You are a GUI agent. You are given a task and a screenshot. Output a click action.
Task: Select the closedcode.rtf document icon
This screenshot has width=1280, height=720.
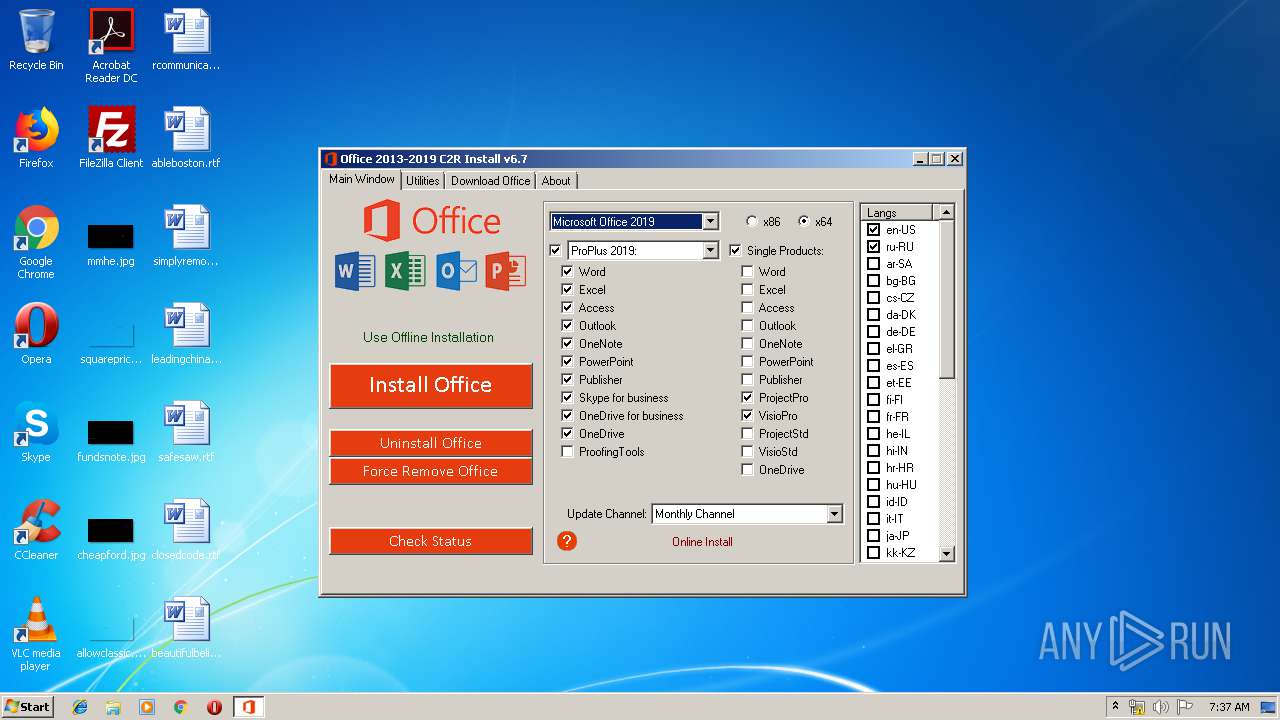(x=186, y=530)
